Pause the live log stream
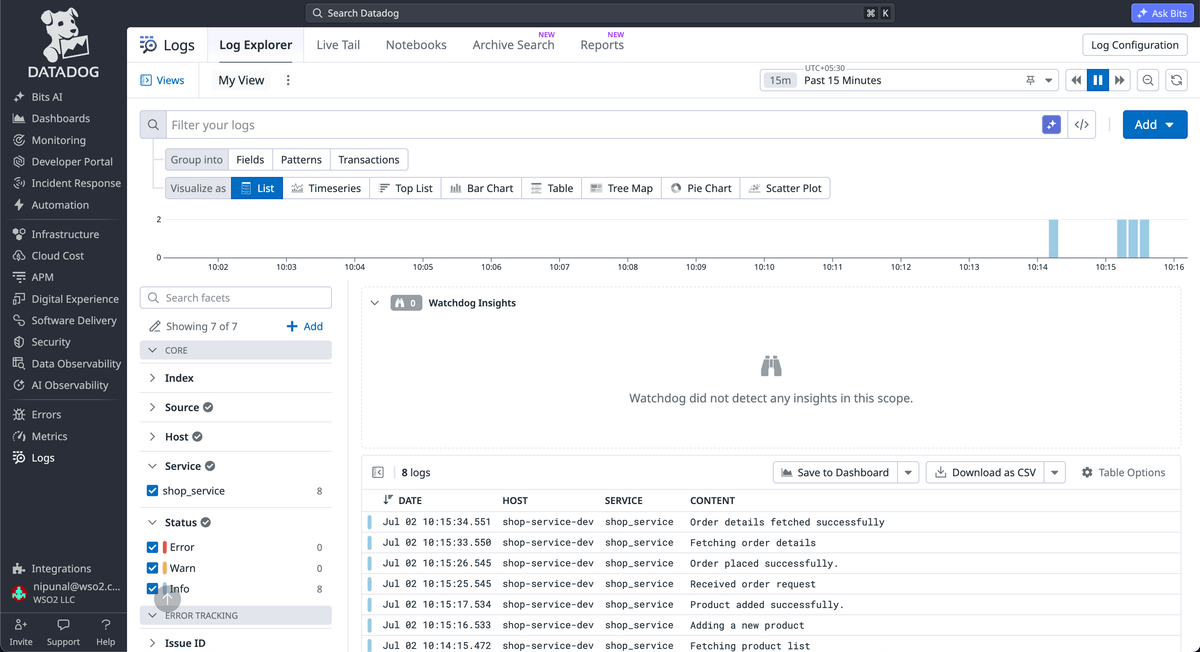The image size is (1200, 652). point(1098,80)
